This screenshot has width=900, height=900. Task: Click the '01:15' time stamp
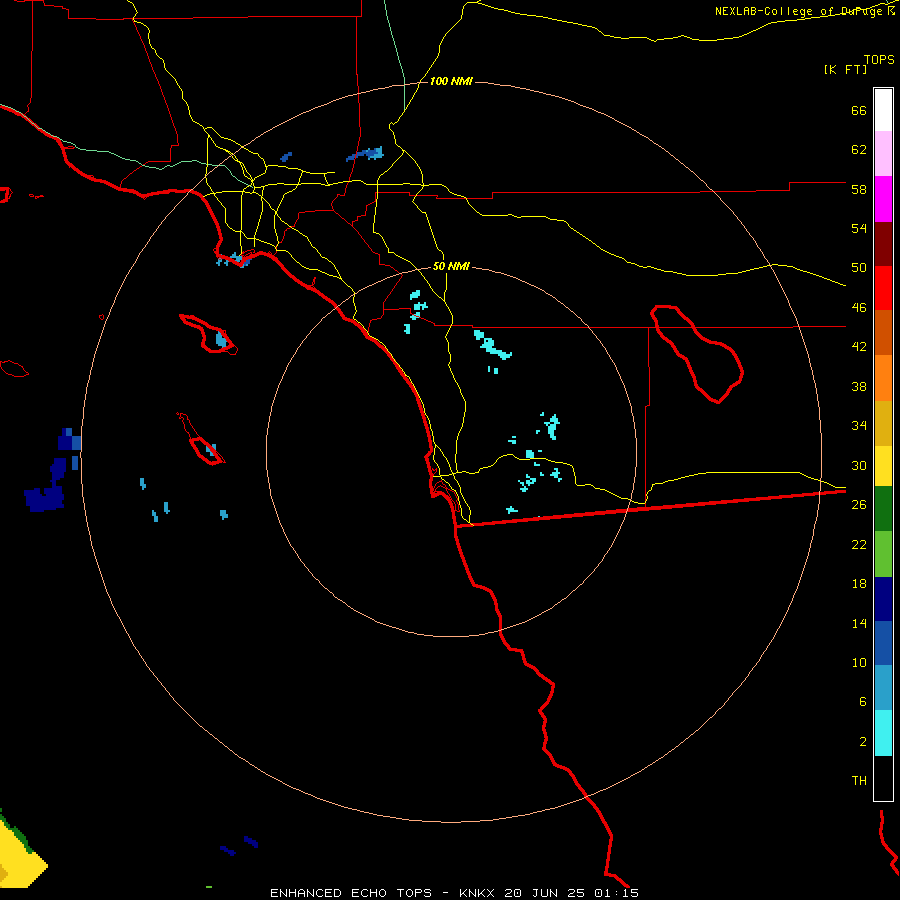tap(616, 893)
